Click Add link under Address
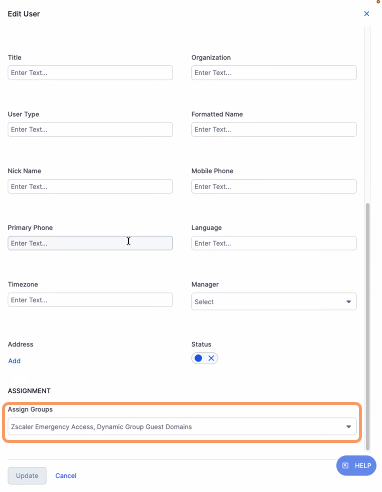This screenshot has width=382, height=492. coord(14,361)
